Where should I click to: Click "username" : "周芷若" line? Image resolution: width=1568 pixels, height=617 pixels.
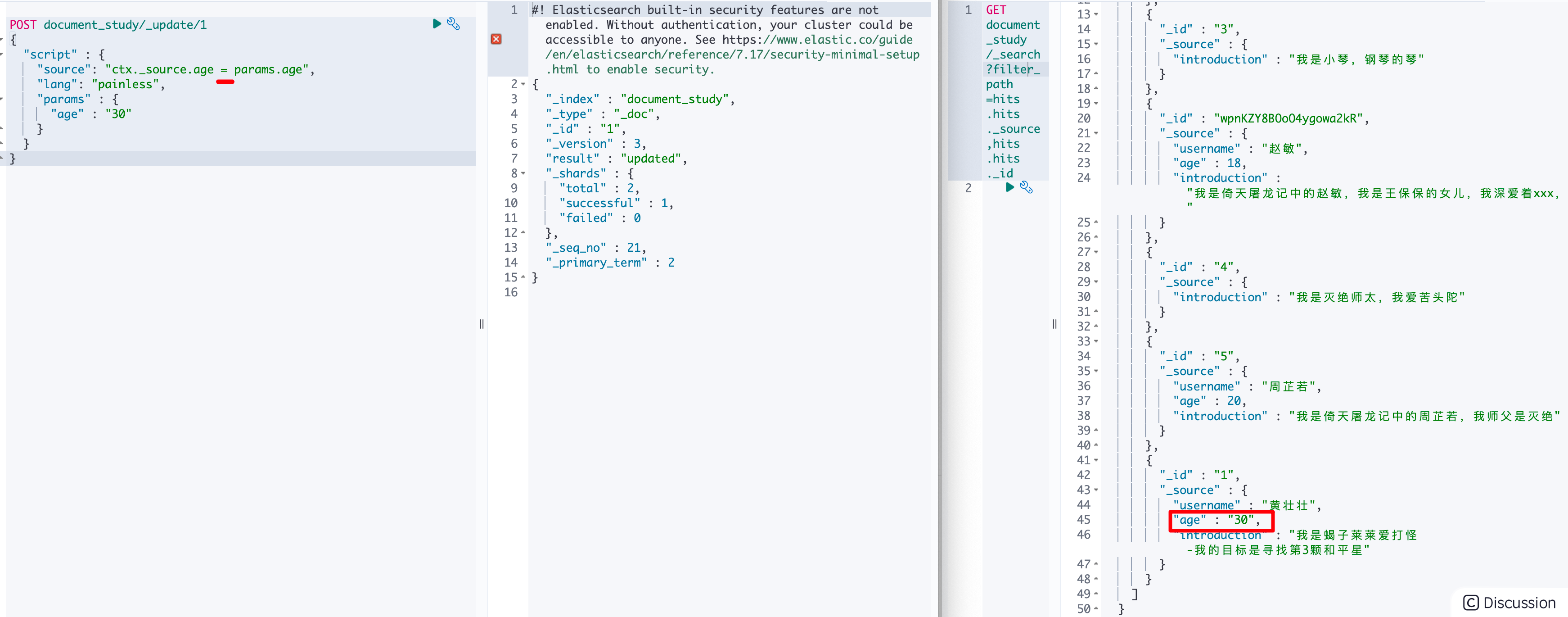tap(1247, 386)
